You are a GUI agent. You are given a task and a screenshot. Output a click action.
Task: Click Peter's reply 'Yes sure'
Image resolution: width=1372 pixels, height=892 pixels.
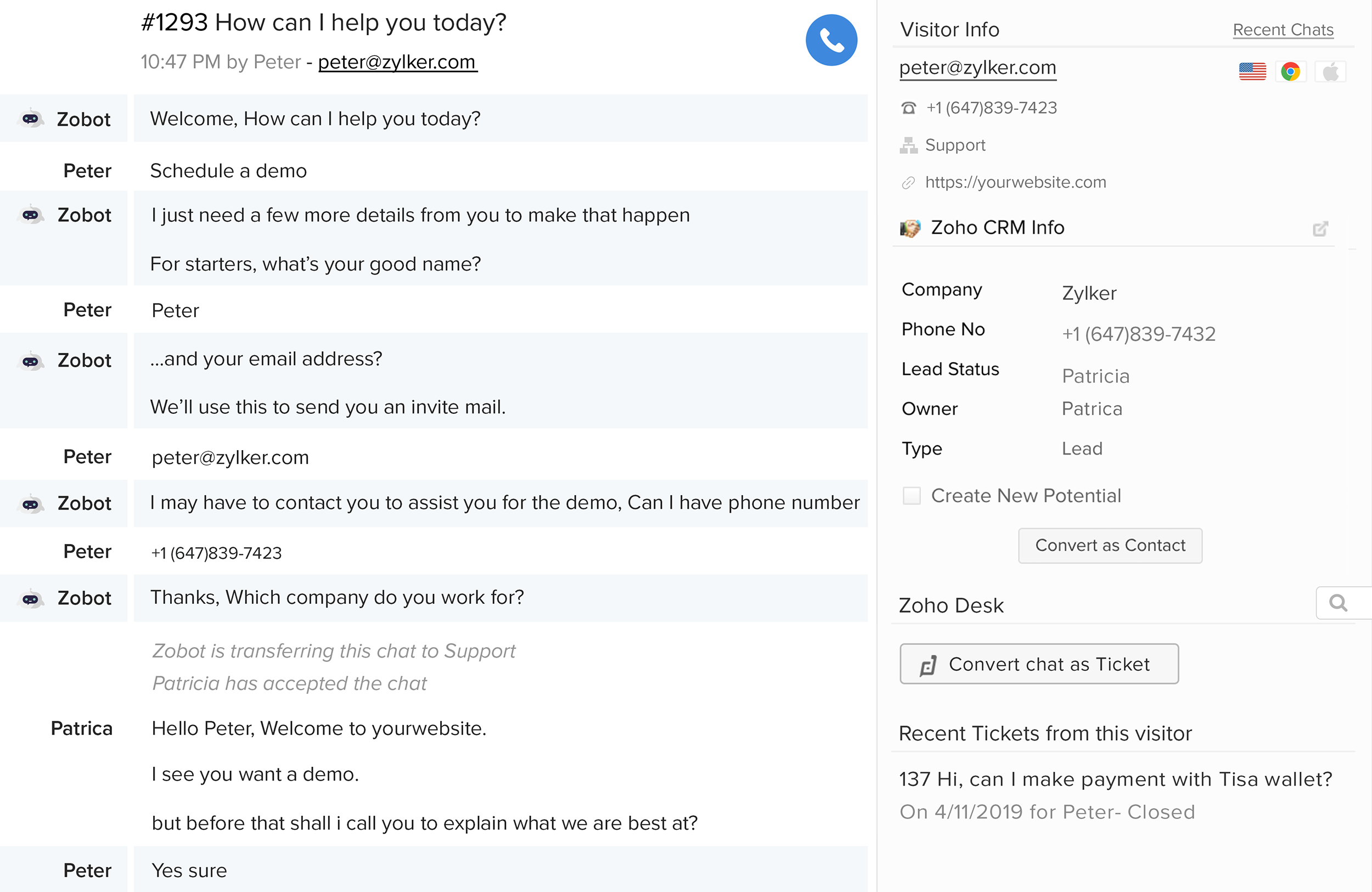point(189,870)
